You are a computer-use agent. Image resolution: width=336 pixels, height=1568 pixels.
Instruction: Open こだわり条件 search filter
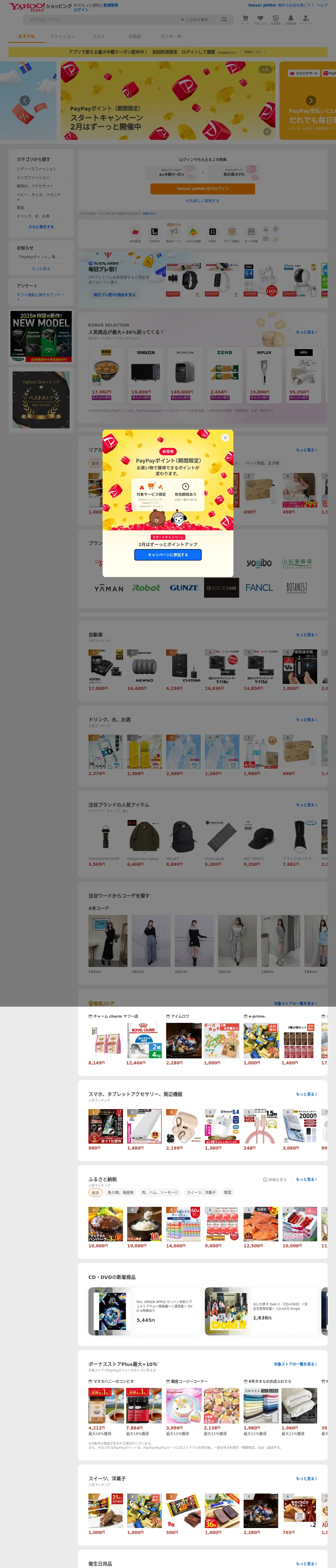(194, 20)
